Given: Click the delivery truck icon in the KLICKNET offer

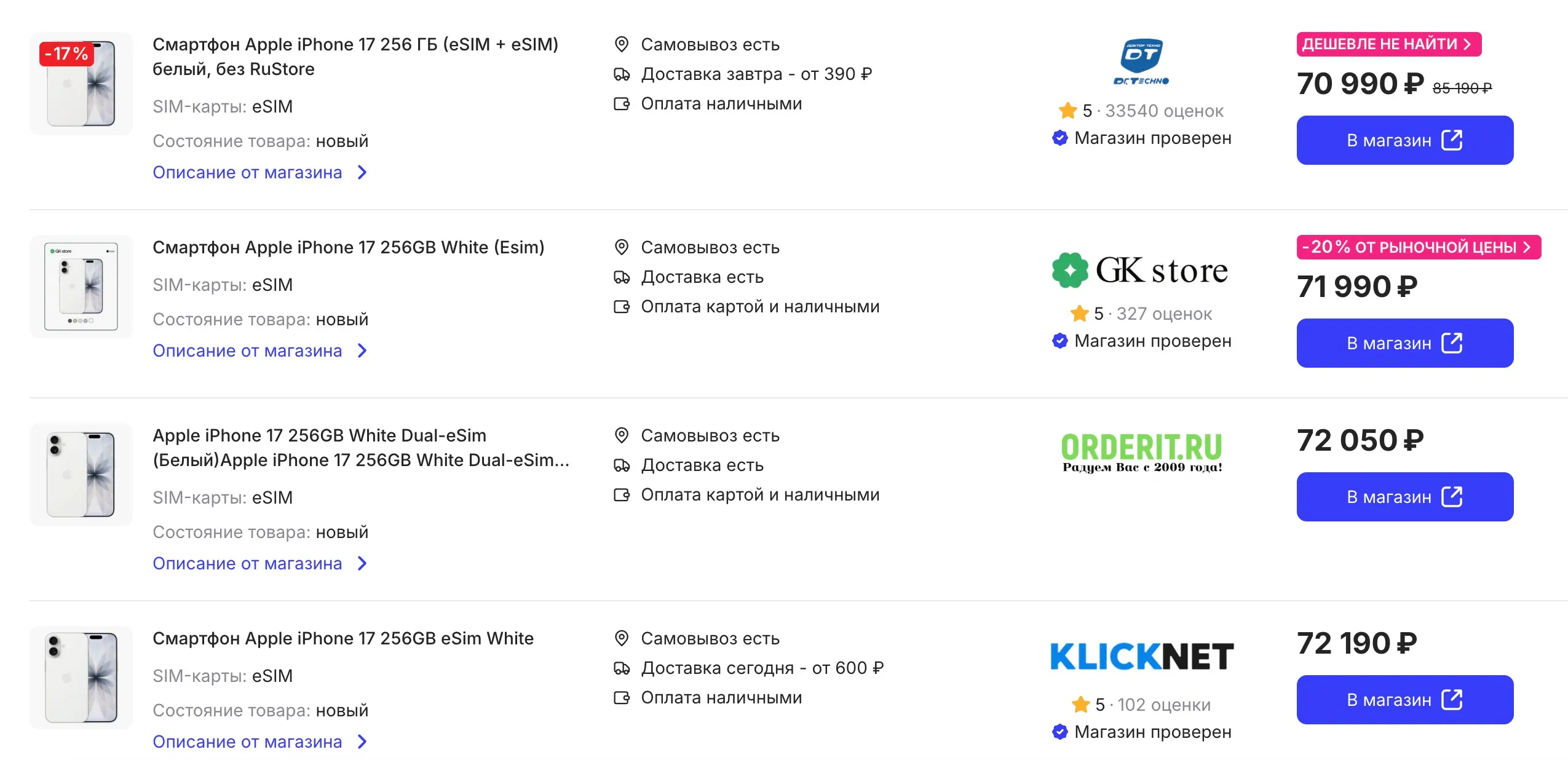Looking at the screenshot, I should coord(622,668).
